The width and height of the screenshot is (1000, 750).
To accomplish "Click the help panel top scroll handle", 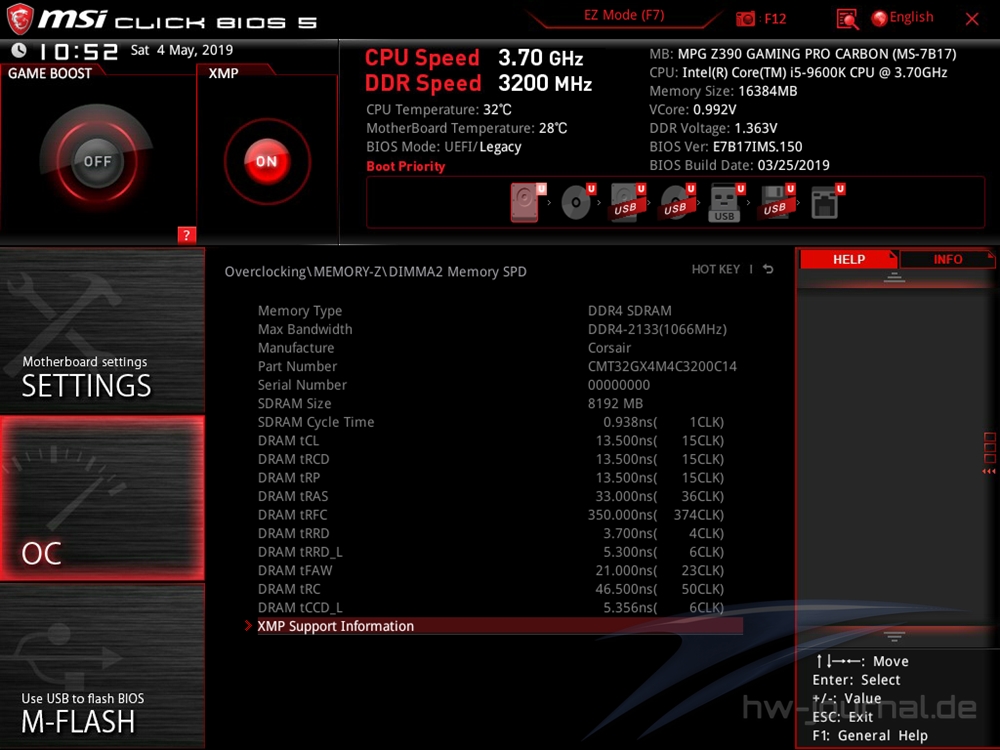I will pyautogui.click(x=894, y=277).
